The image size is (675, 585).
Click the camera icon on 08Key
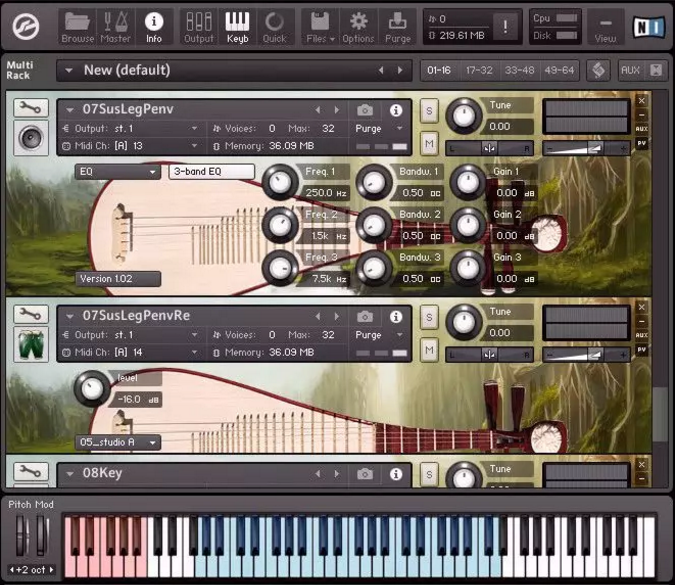[x=365, y=474]
